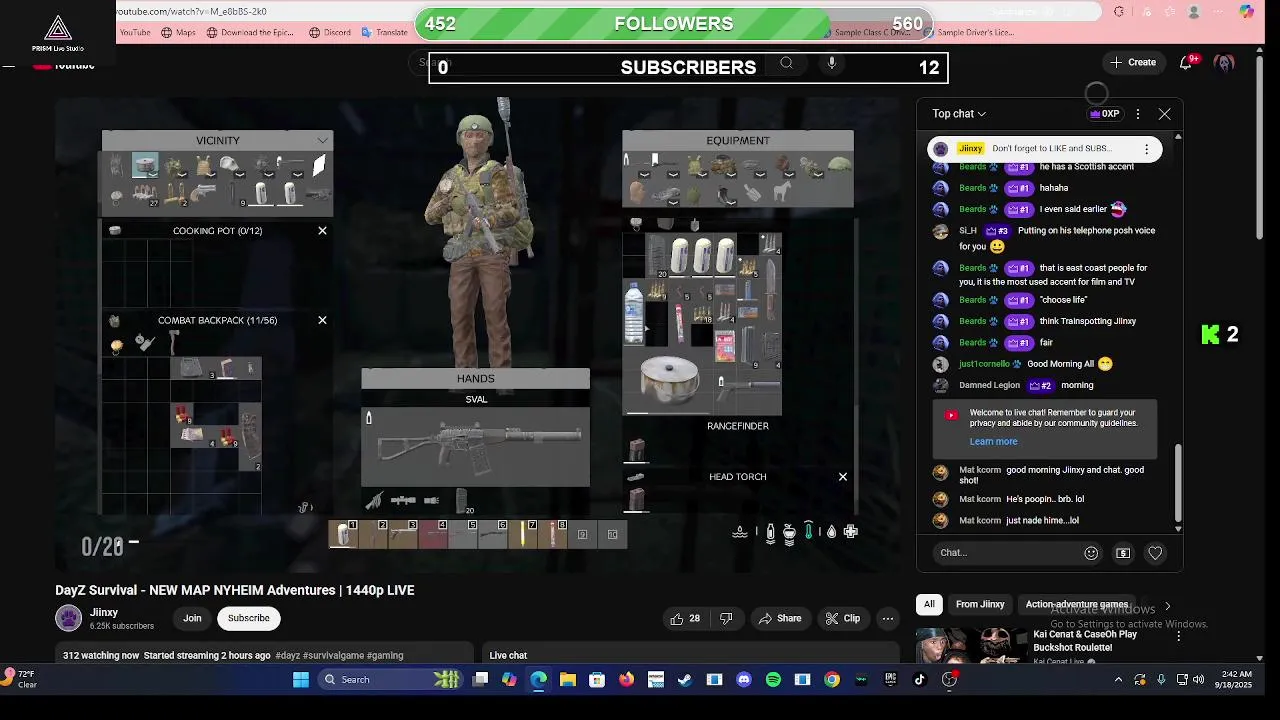Click the #dayz hashtag in the description

pyautogui.click(x=288, y=656)
